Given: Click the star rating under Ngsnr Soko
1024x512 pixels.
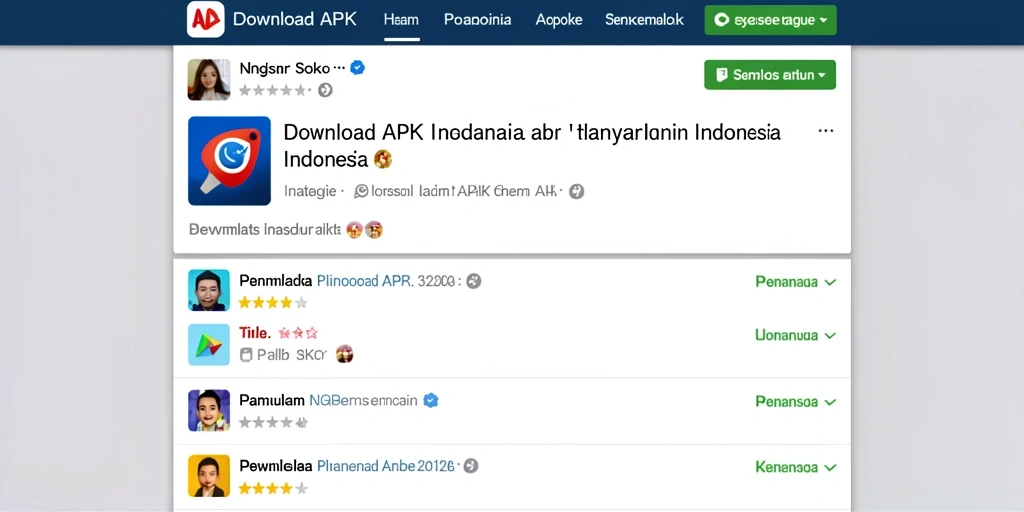Looking at the screenshot, I should pyautogui.click(x=275, y=90).
